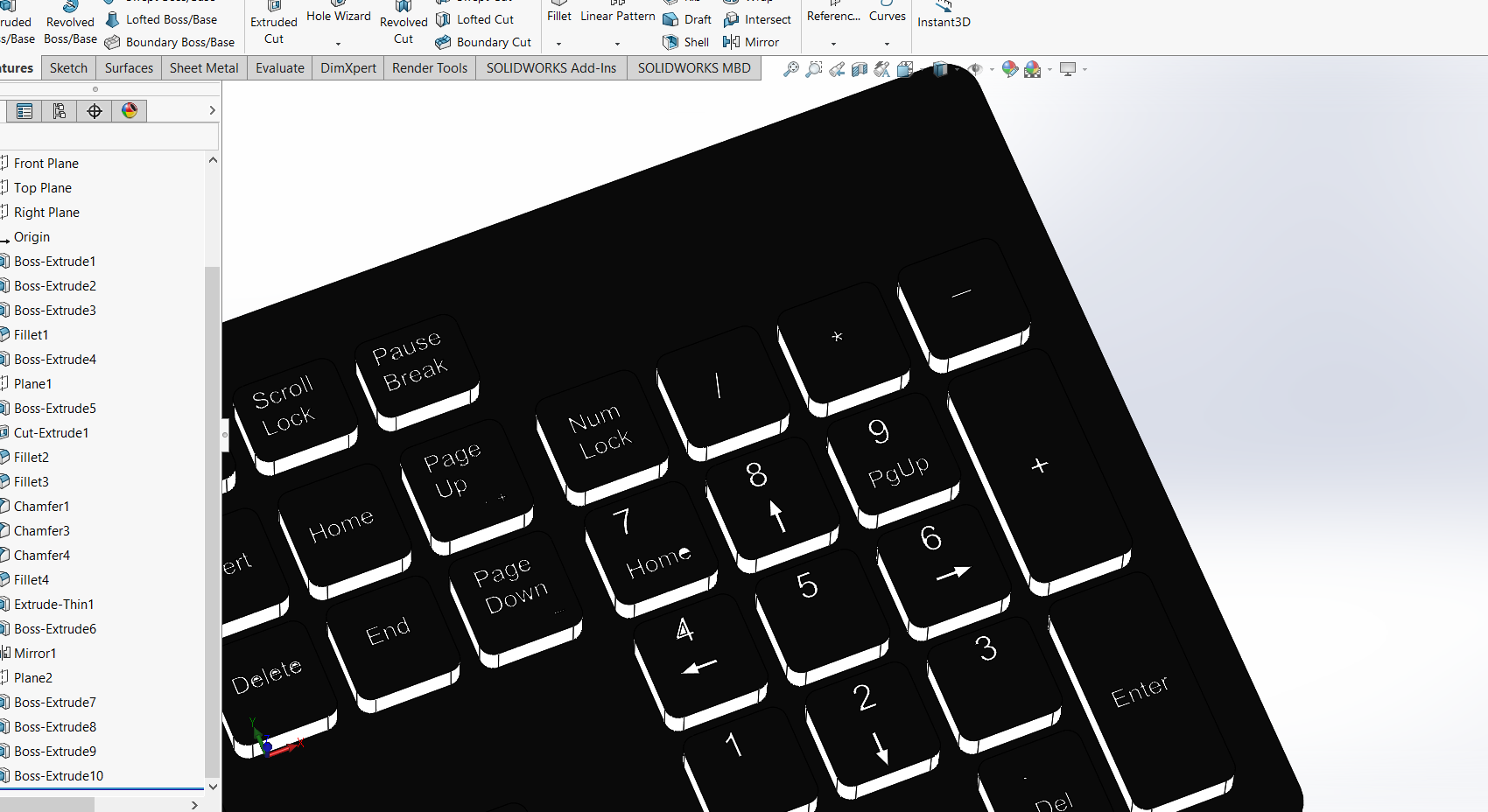Click the feature tree filter input field
Viewport: 1488px width, 812px height.
tap(109, 136)
